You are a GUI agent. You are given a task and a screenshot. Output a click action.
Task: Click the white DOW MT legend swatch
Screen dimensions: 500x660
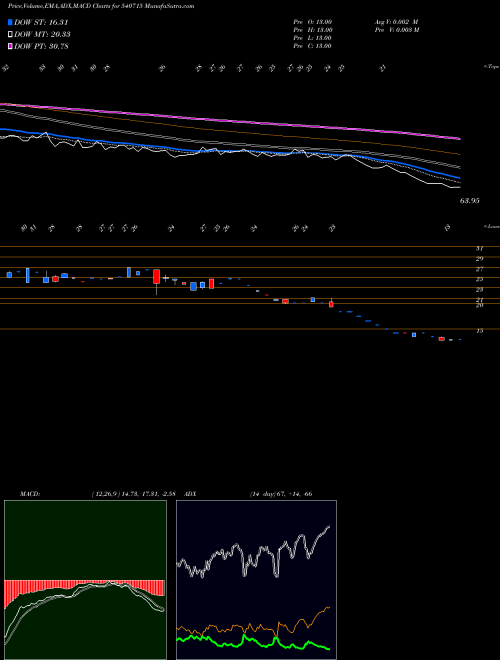click(11, 35)
